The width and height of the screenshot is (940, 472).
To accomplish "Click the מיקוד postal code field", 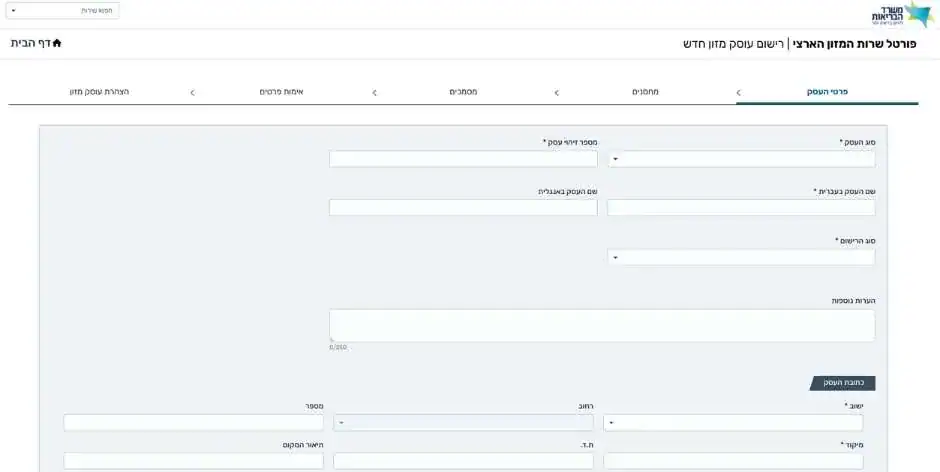I will (733, 461).
